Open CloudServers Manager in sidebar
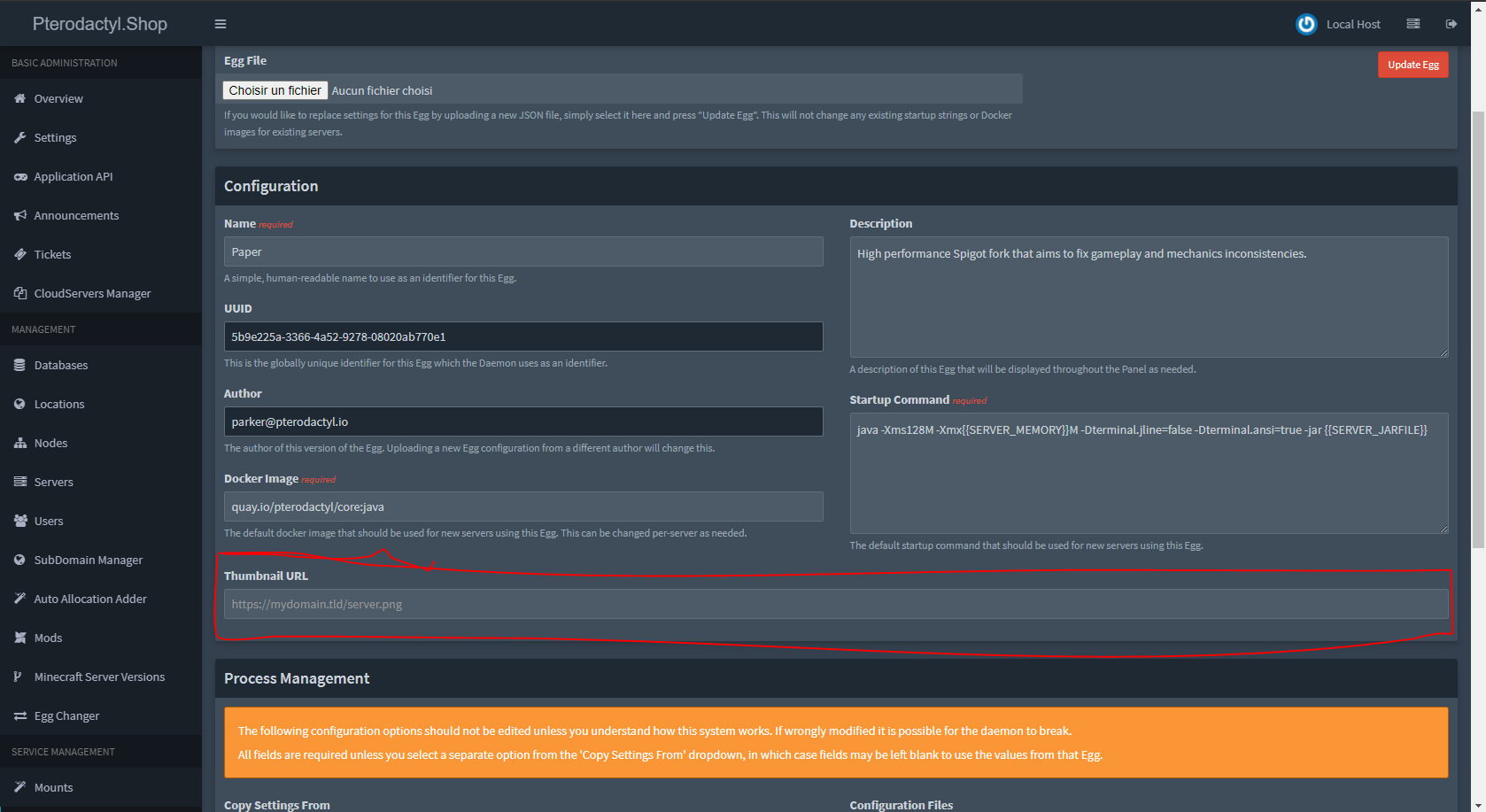Screen dimensions: 1486x812 (92, 293)
